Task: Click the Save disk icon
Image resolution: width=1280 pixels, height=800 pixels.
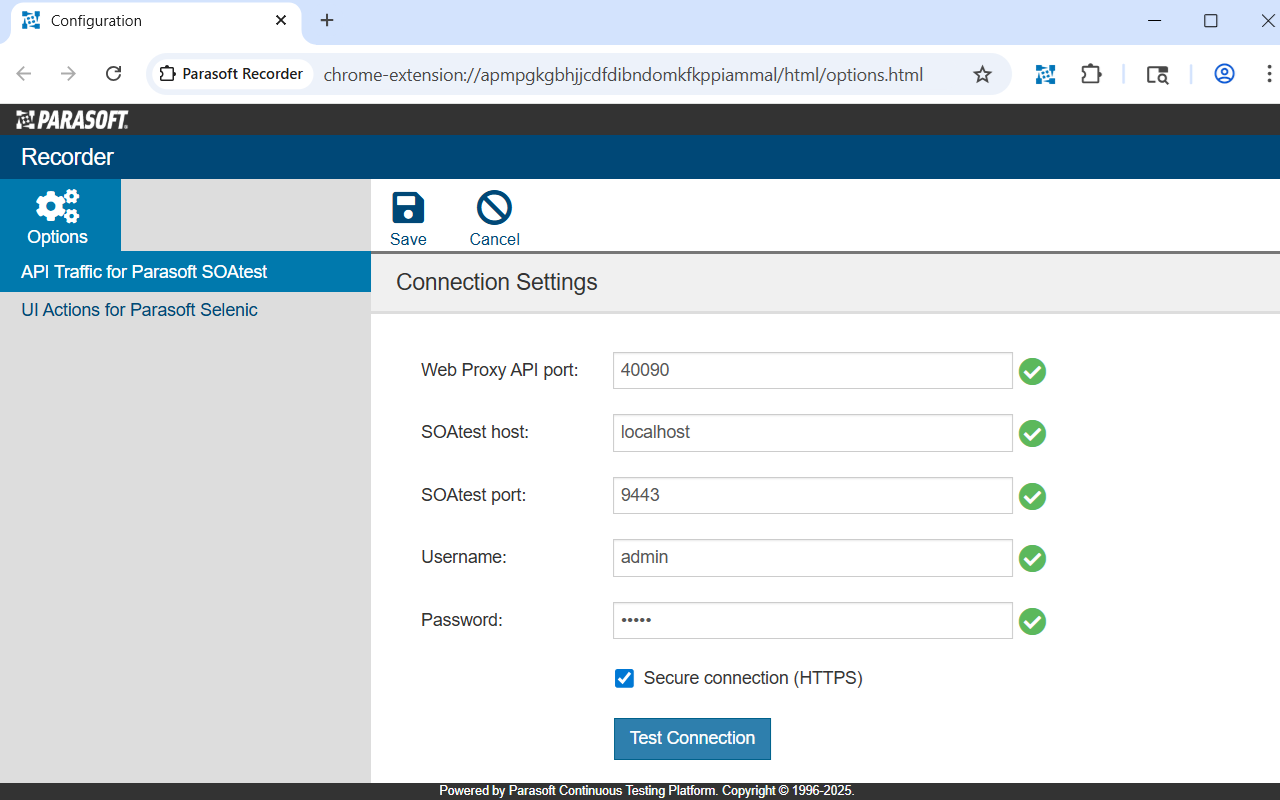Action: pyautogui.click(x=408, y=208)
